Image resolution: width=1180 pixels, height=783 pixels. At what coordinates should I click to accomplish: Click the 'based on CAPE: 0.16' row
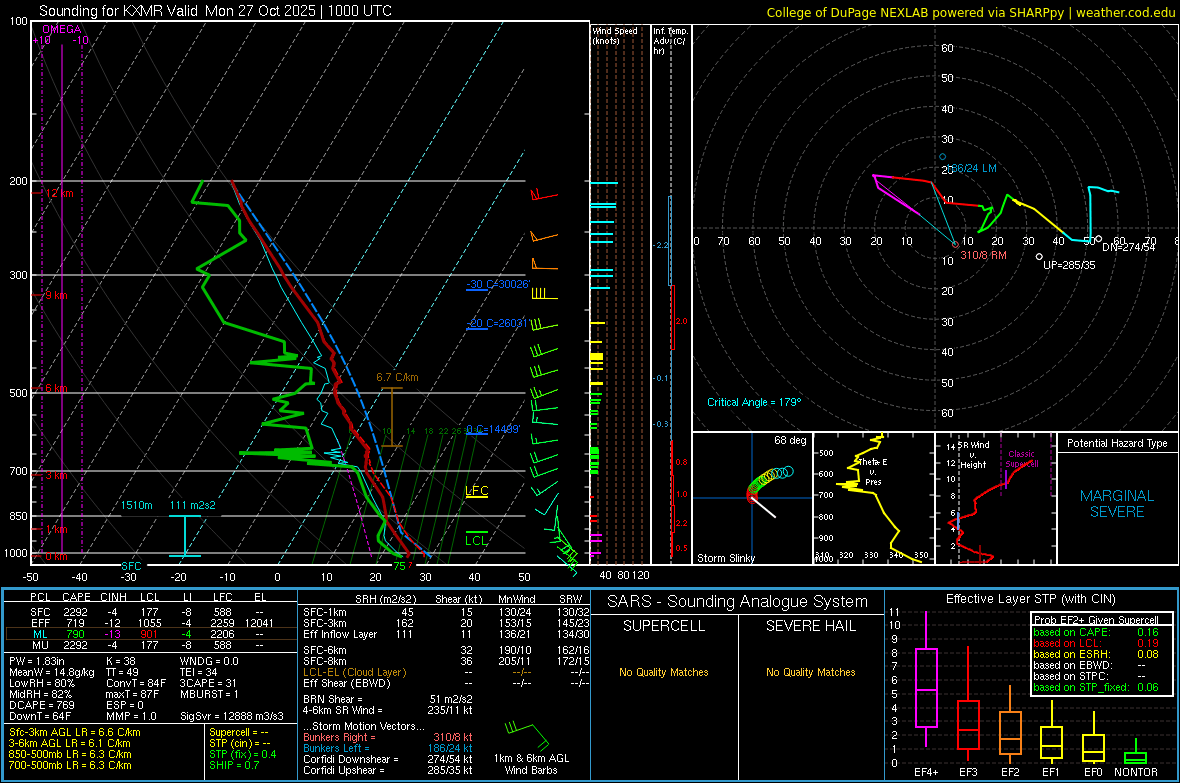coord(1096,632)
